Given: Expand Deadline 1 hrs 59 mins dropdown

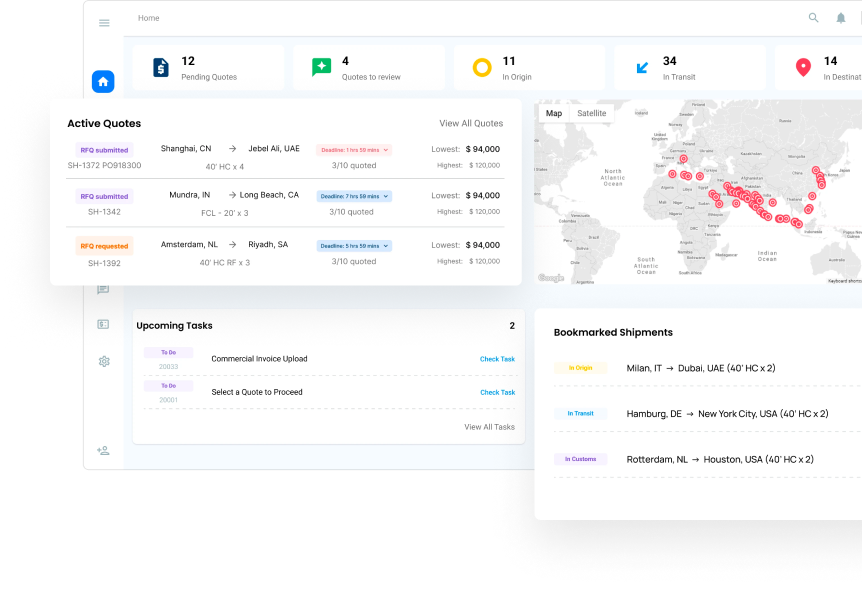Looking at the screenshot, I should coord(354,150).
